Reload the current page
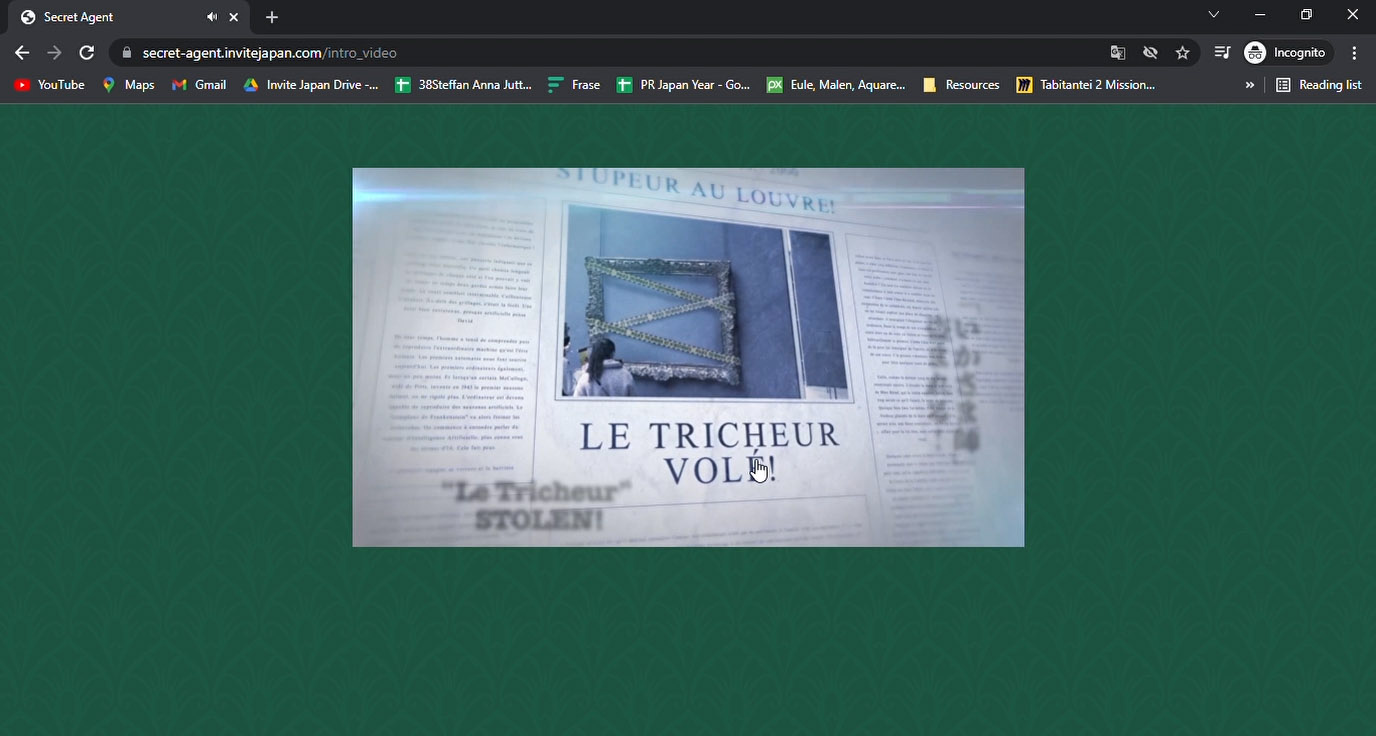 (87, 53)
